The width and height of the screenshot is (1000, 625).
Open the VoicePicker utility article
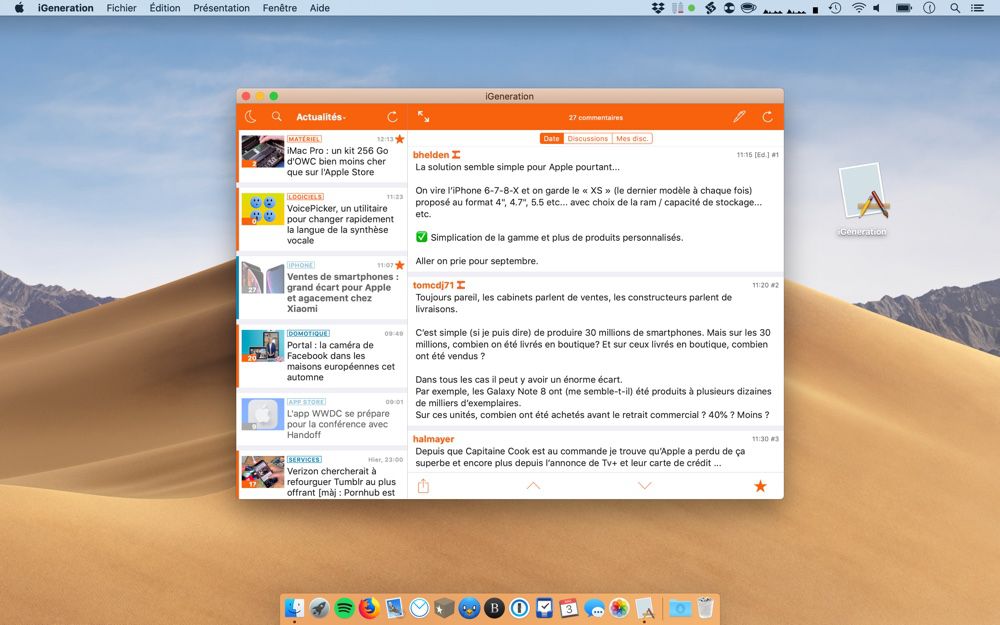pos(322,219)
